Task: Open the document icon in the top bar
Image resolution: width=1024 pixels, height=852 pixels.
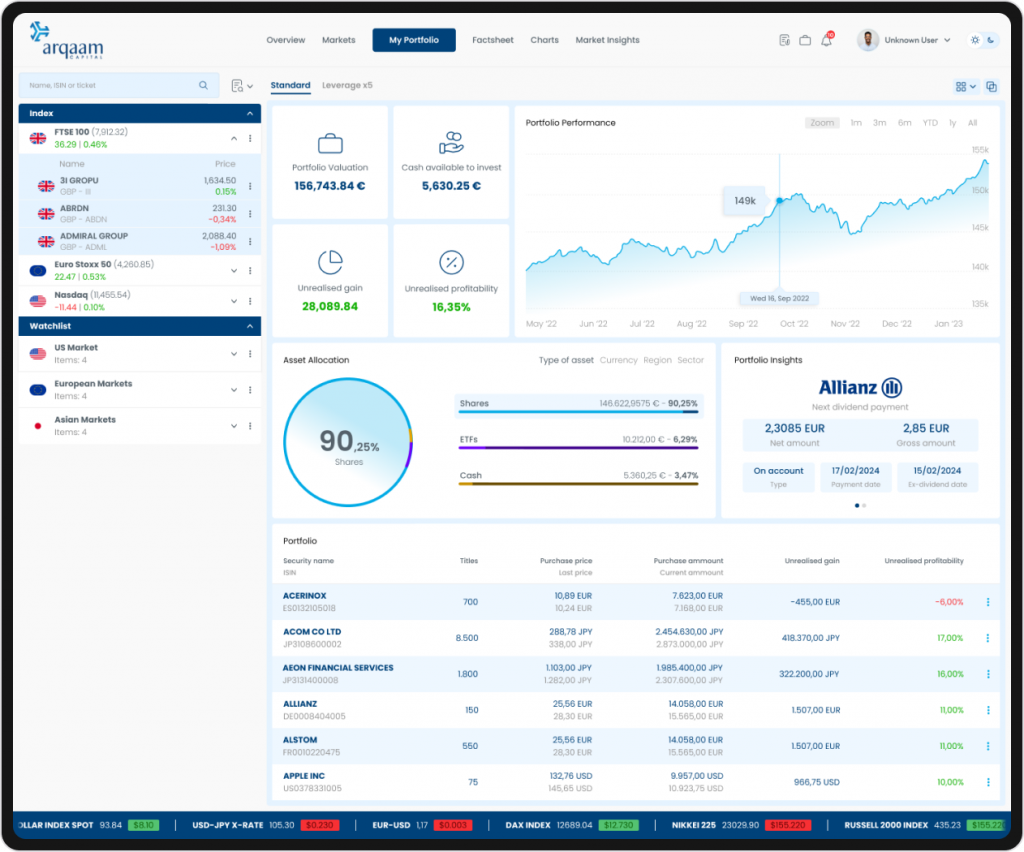Action: [784, 41]
